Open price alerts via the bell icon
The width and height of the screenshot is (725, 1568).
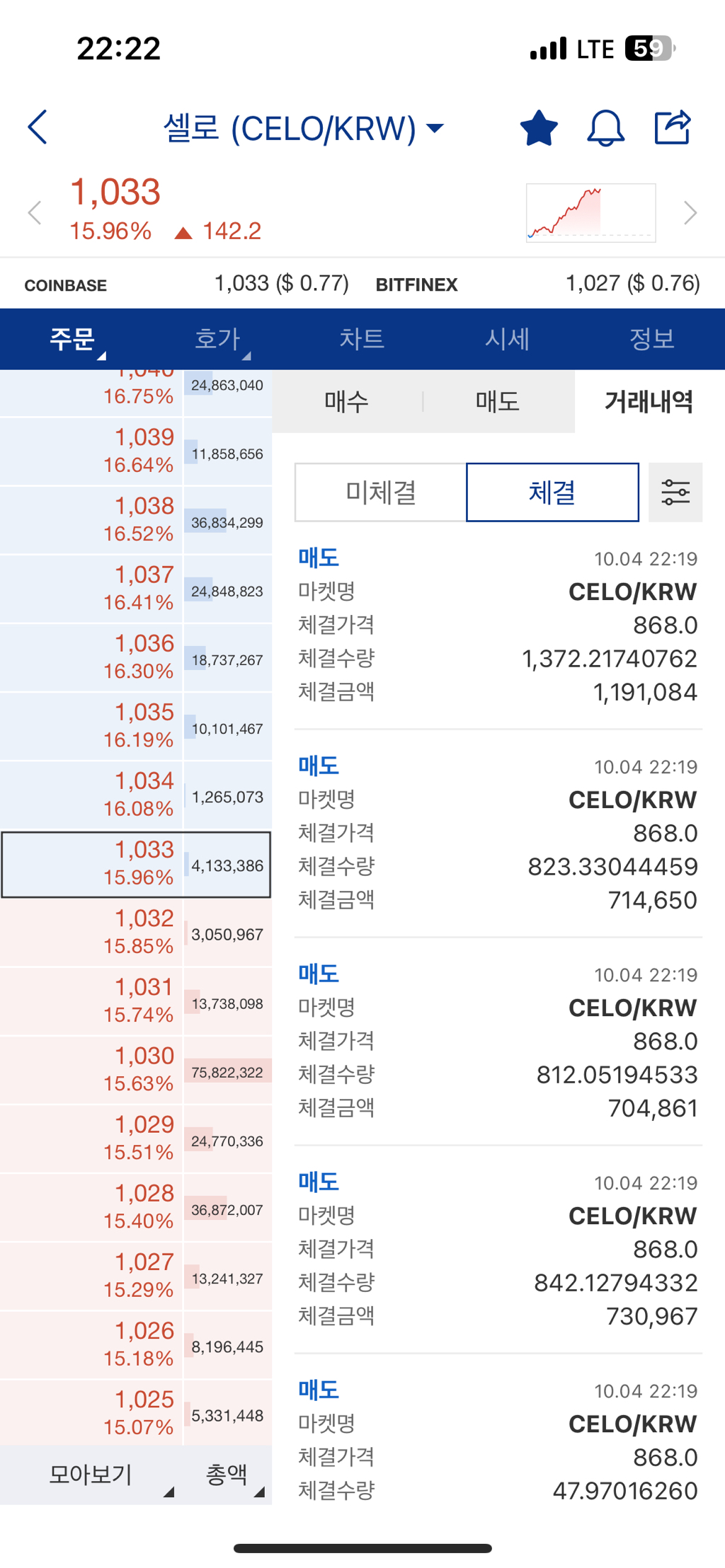pos(606,127)
